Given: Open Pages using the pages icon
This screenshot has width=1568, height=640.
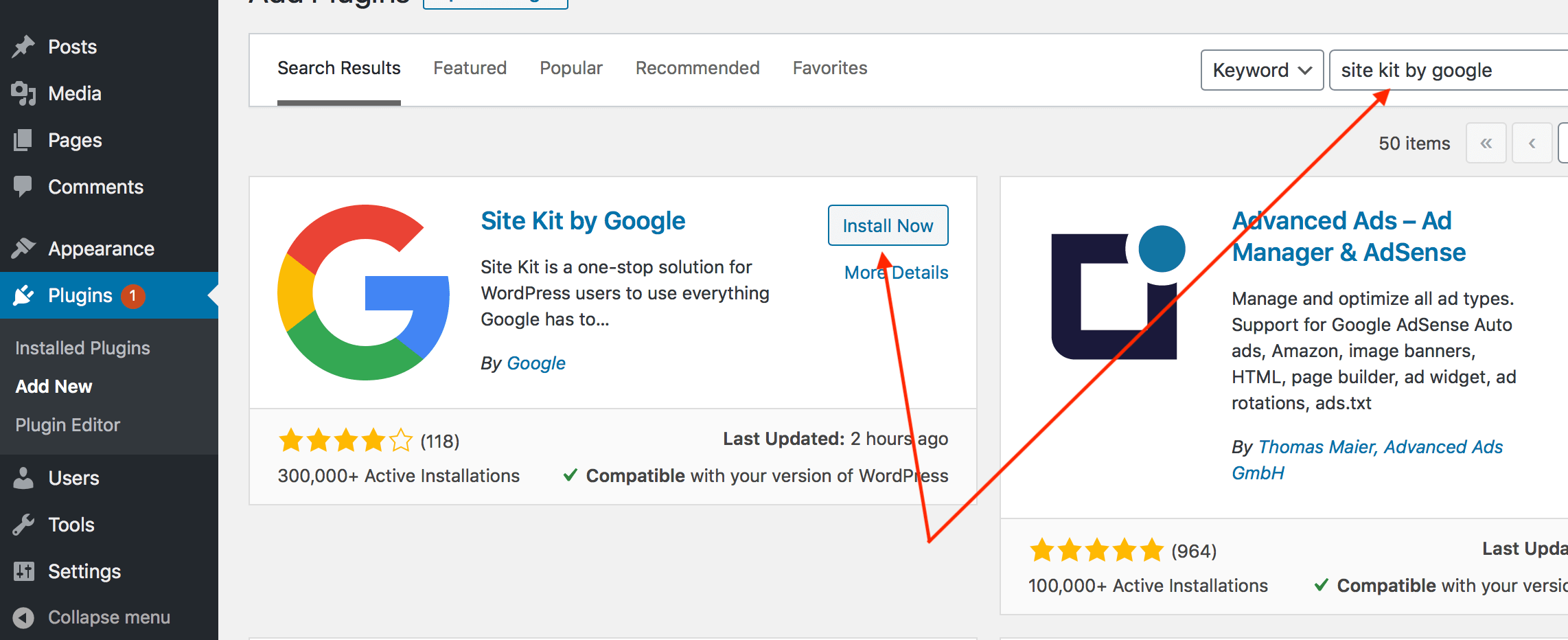Looking at the screenshot, I should pos(24,140).
